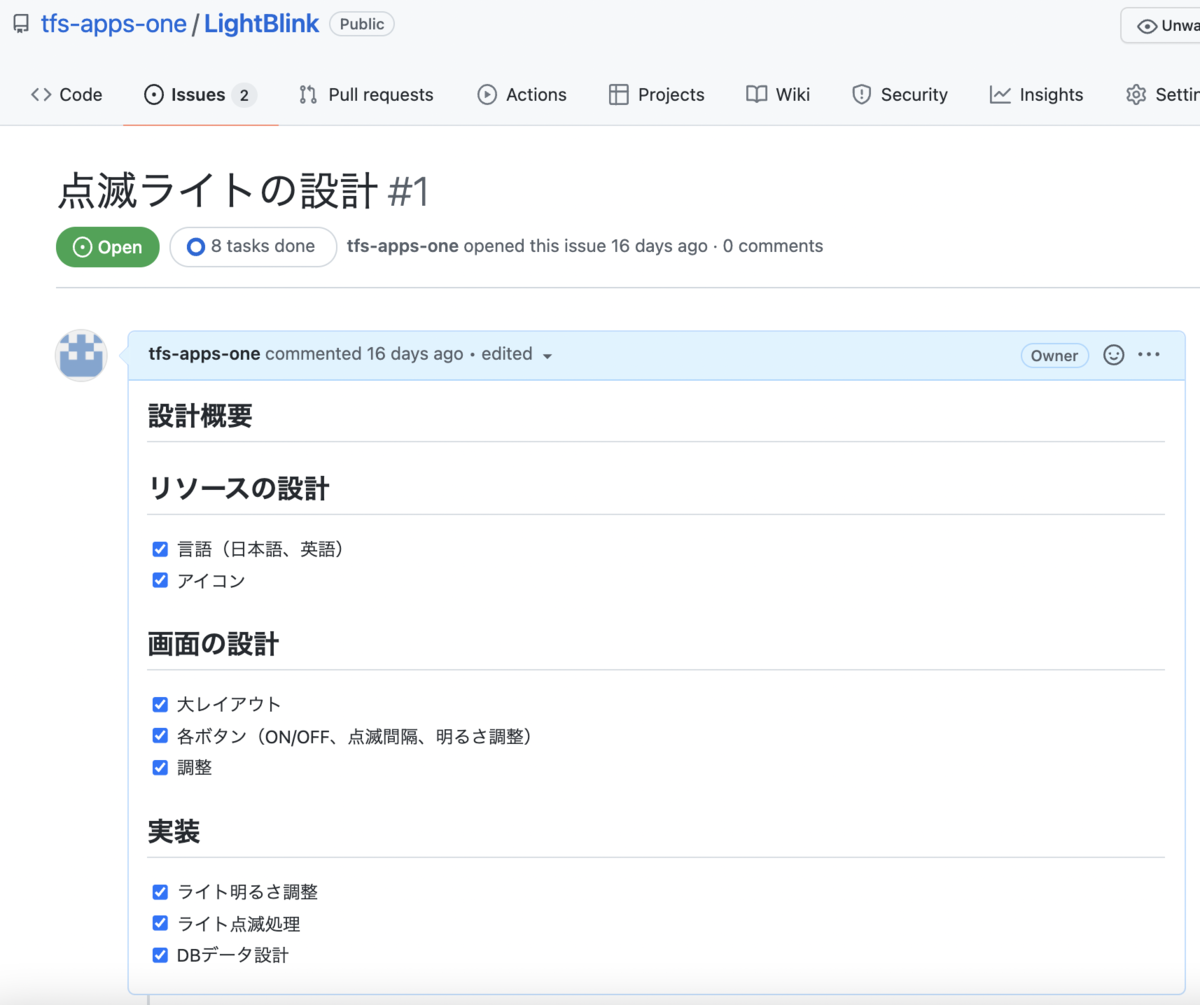Viewport: 1200px width, 1005px height.
Task: Click the 実装 heading
Action: (x=174, y=832)
